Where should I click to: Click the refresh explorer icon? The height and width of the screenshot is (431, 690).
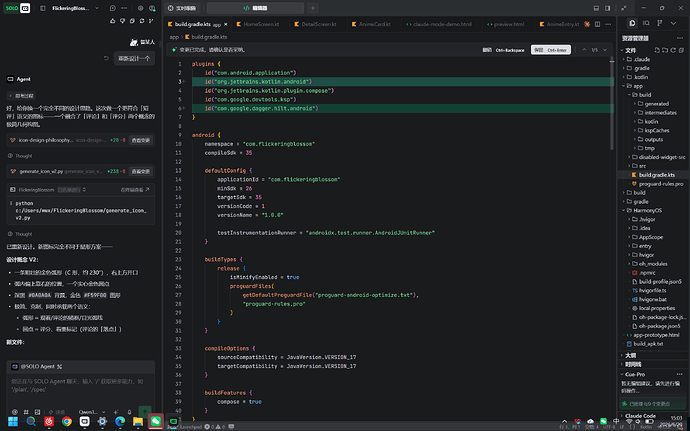tap(673, 50)
